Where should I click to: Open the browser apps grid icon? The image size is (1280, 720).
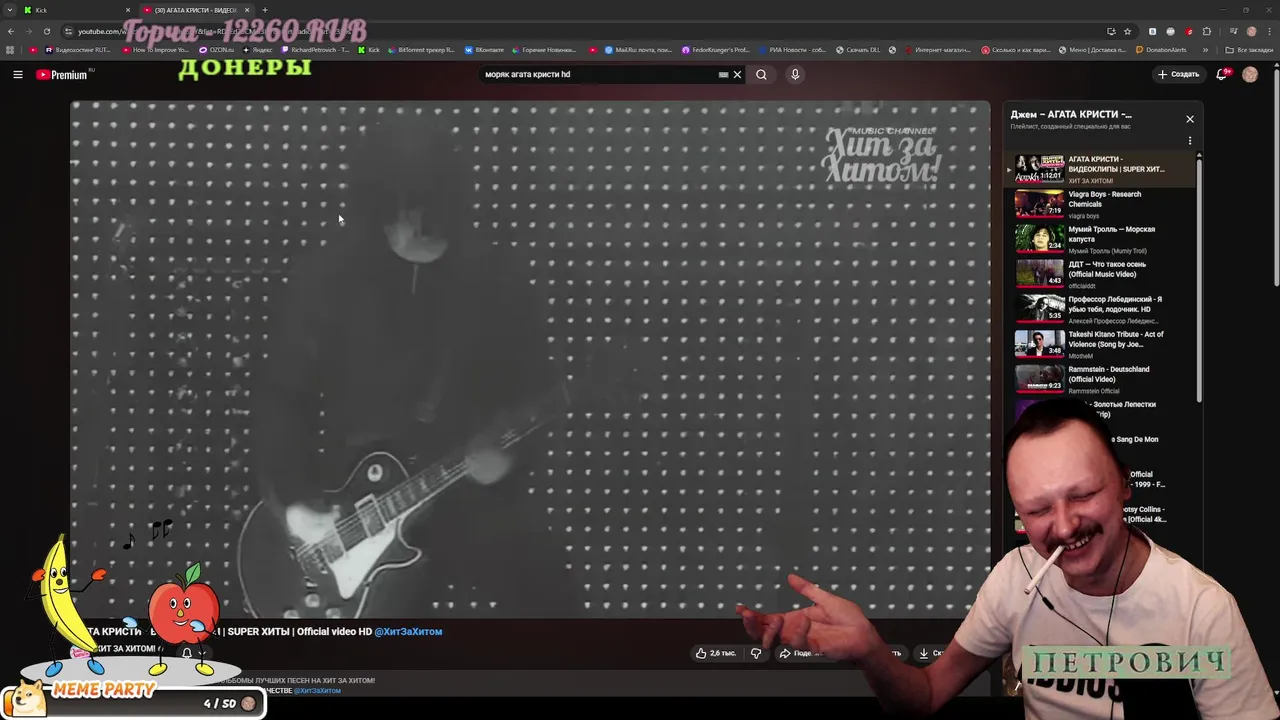10,50
